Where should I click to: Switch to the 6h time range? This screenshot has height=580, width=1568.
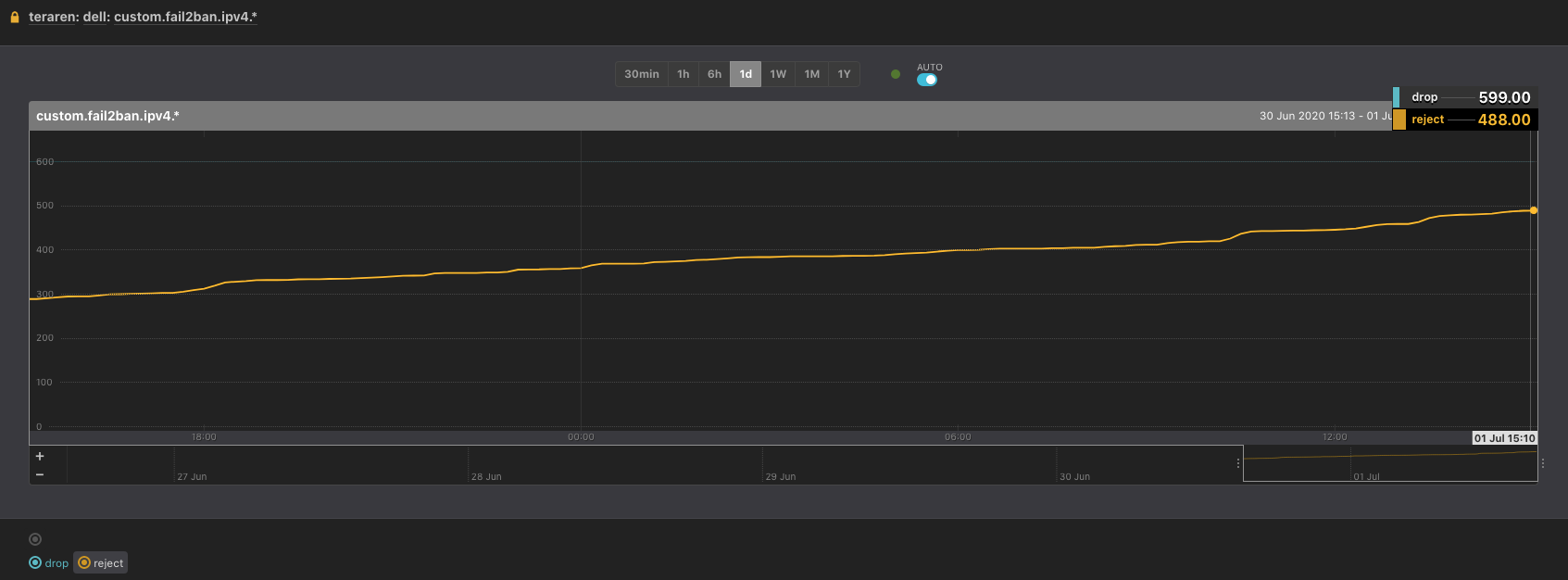coord(714,74)
